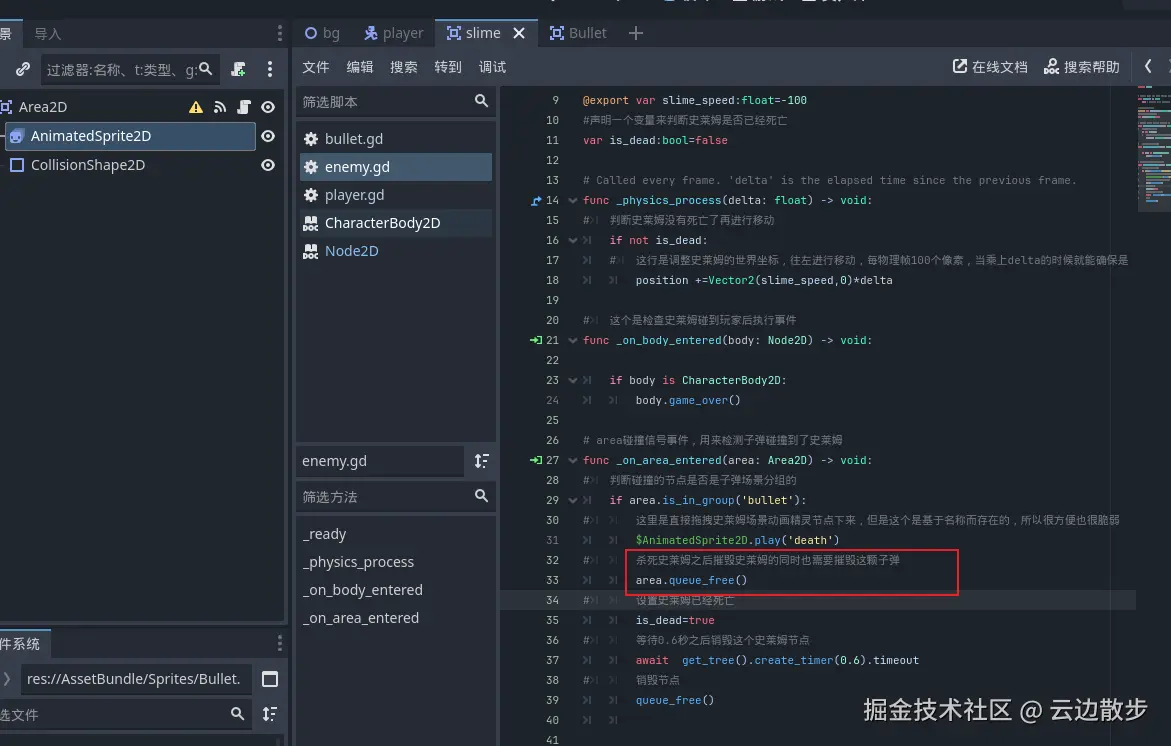Click the signals icon on Area2D node

(220, 107)
